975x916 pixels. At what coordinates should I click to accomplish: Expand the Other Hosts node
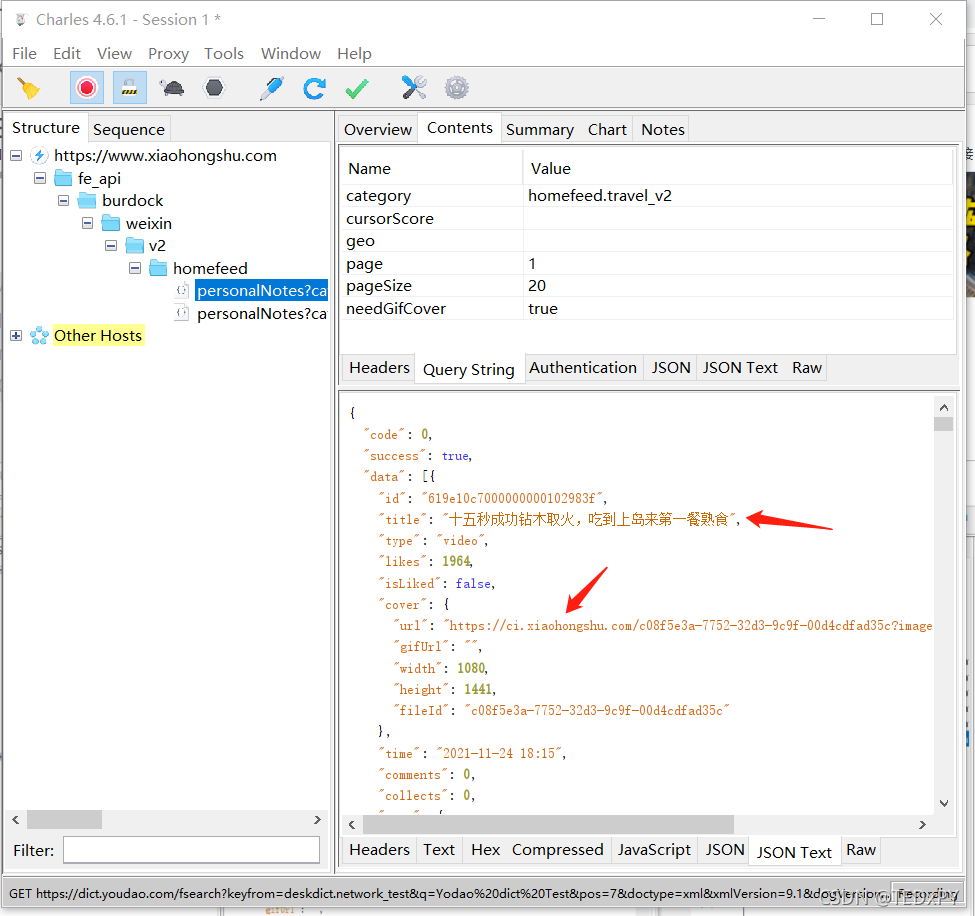pos(16,336)
